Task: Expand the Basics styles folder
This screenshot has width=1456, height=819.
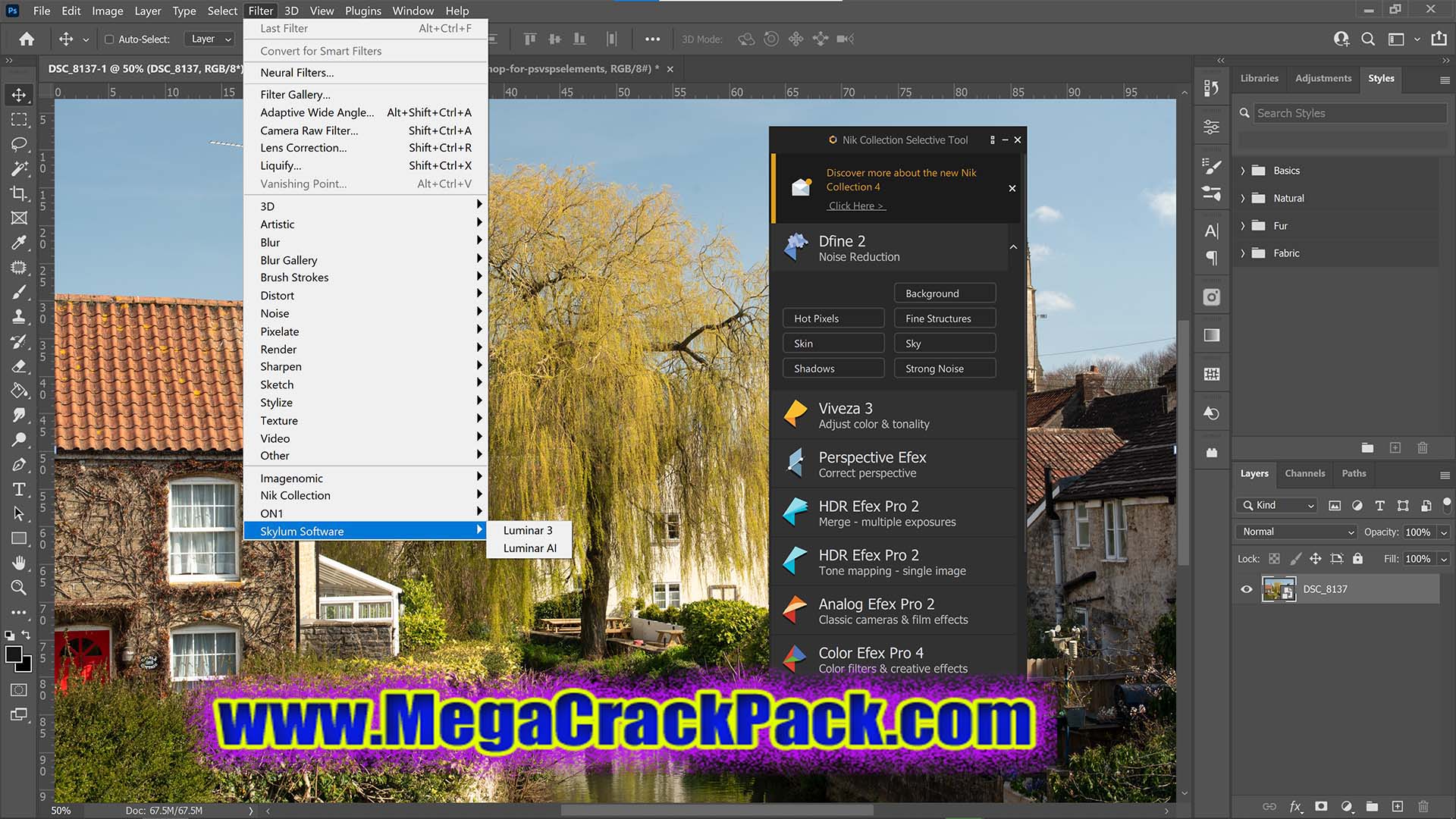Action: [x=1243, y=171]
